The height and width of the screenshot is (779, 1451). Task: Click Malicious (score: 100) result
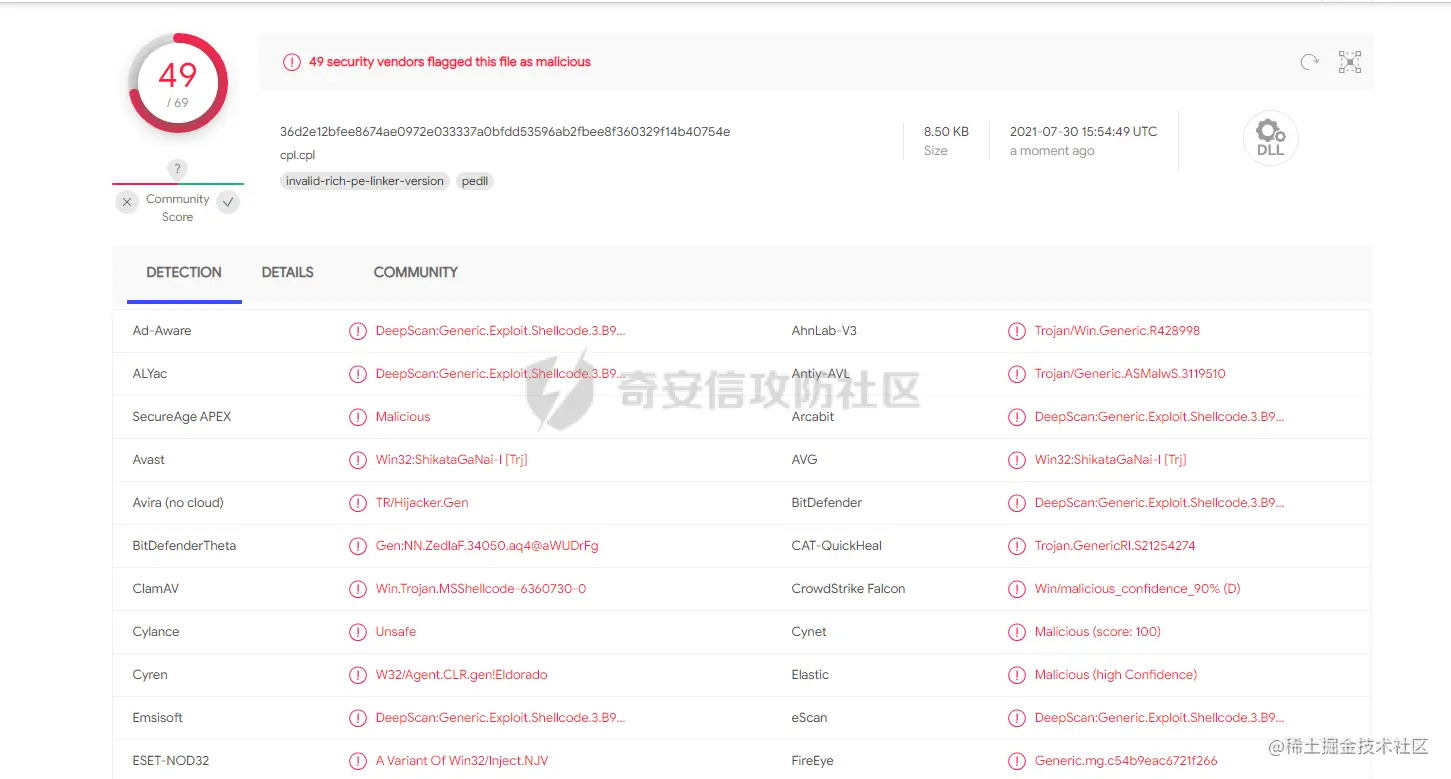tap(1098, 632)
